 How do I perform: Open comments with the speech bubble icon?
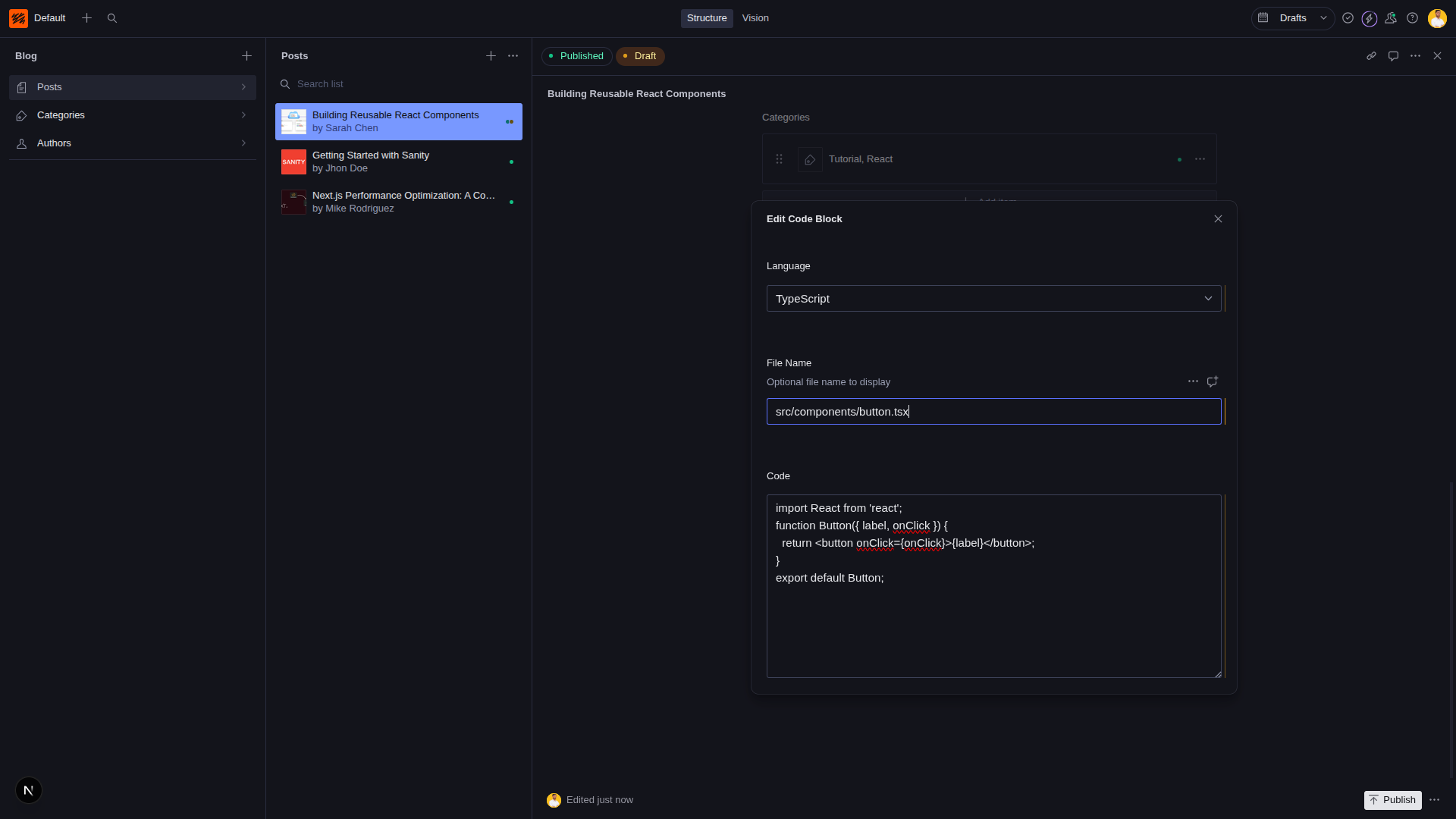point(1394,55)
